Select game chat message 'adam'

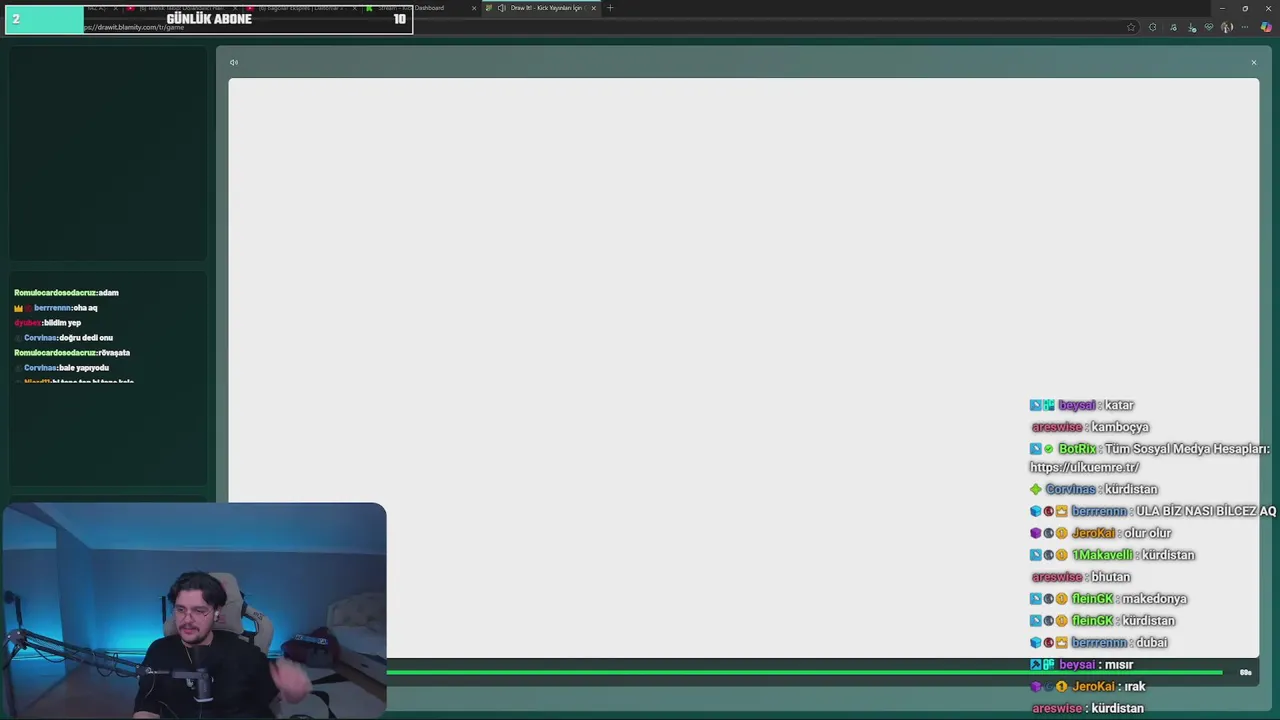[66, 293]
